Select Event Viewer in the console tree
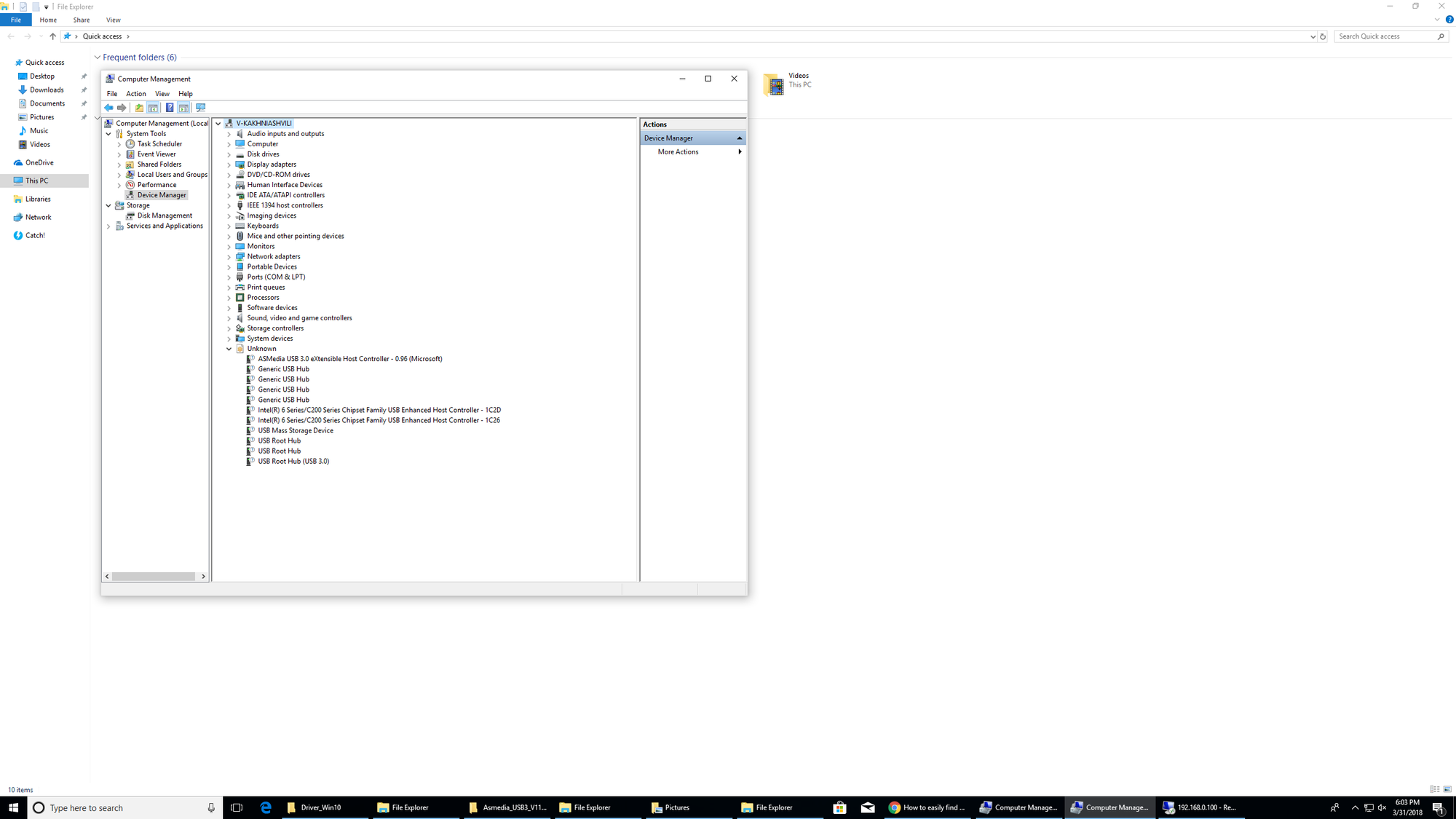The image size is (1456, 819). (155, 154)
